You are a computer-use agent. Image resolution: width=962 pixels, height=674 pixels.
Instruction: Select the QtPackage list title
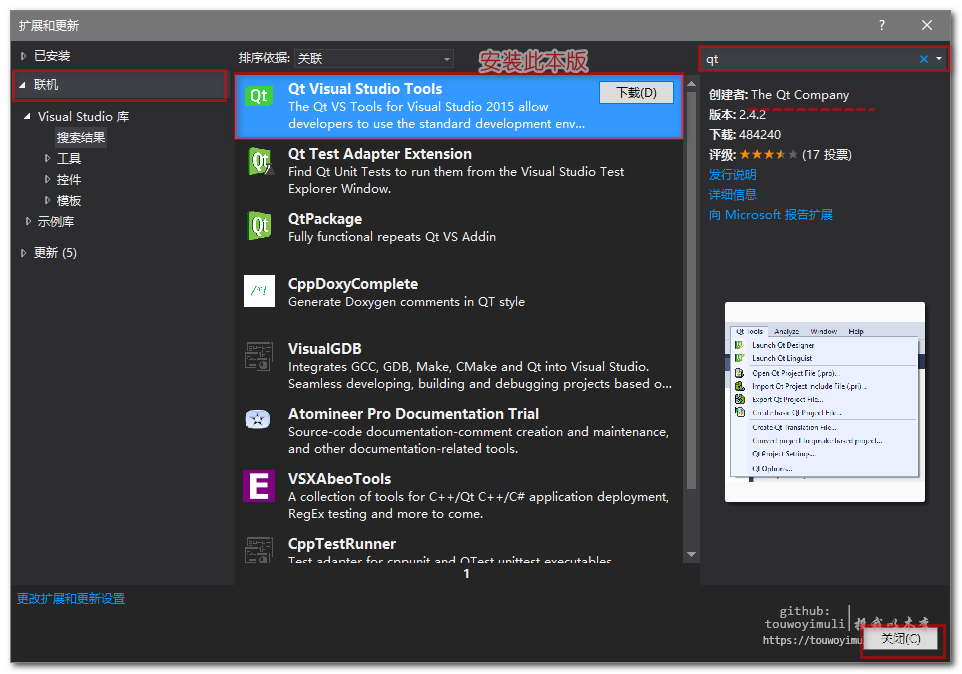click(325, 219)
